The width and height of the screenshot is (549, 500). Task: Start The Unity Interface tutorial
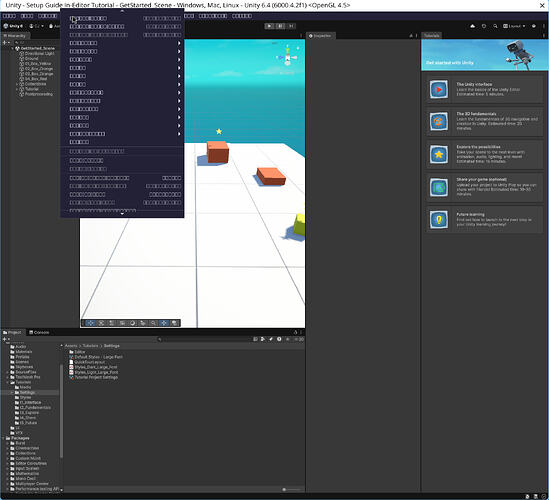click(x=485, y=89)
